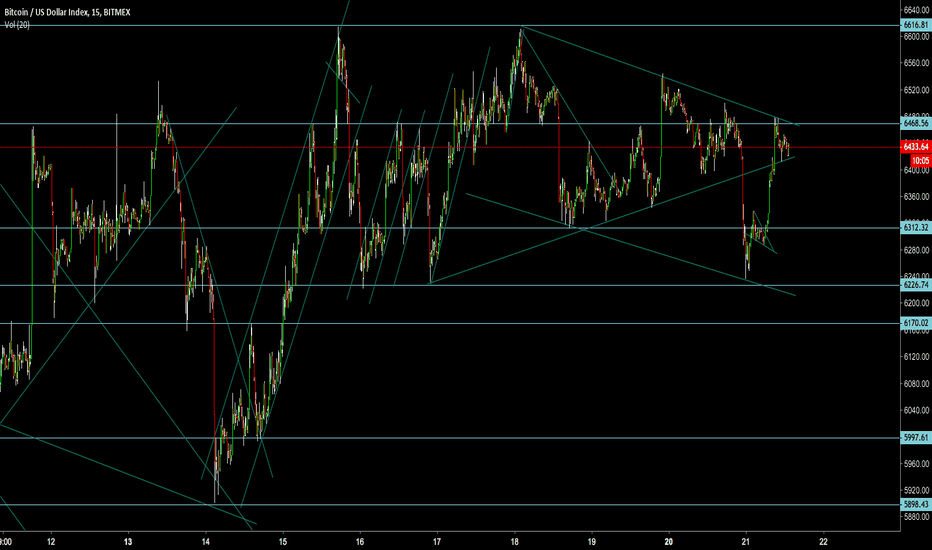Click the 6520.00 price axis tick
Screen dimensions: 932x550
point(916,90)
